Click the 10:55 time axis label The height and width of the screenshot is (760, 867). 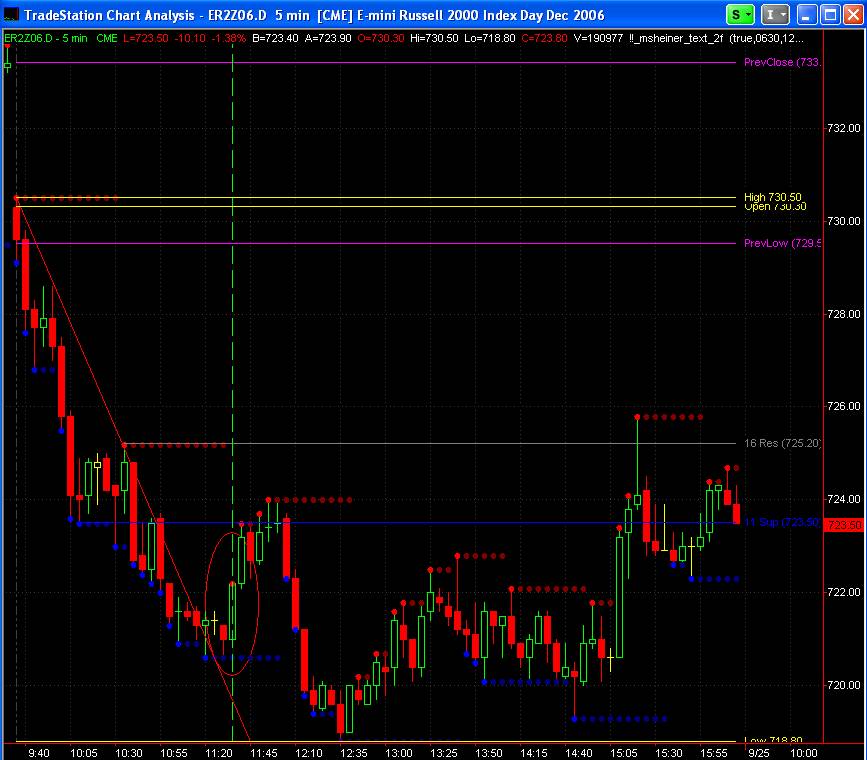coord(174,753)
